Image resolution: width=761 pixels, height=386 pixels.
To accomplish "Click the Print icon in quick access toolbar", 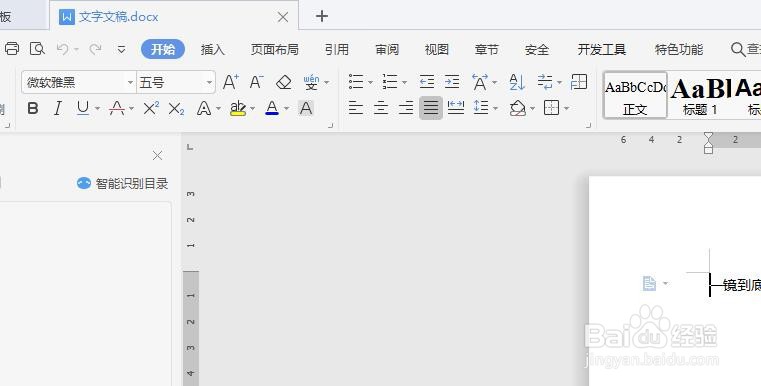I will click(12, 49).
